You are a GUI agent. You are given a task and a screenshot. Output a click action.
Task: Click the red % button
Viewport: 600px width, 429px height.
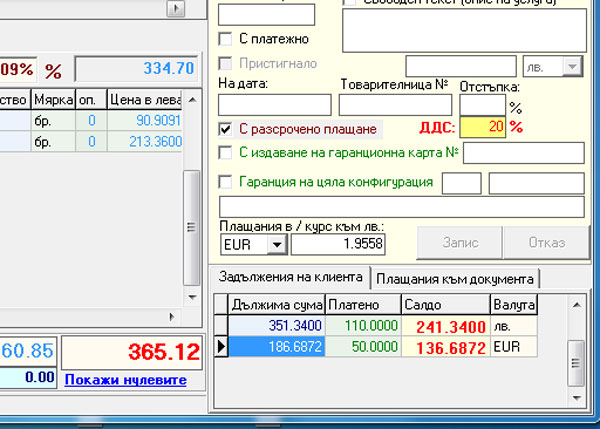click(53, 70)
